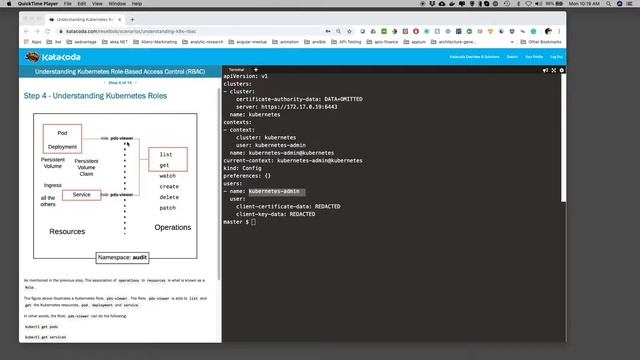Click the Log Out link

click(556, 57)
